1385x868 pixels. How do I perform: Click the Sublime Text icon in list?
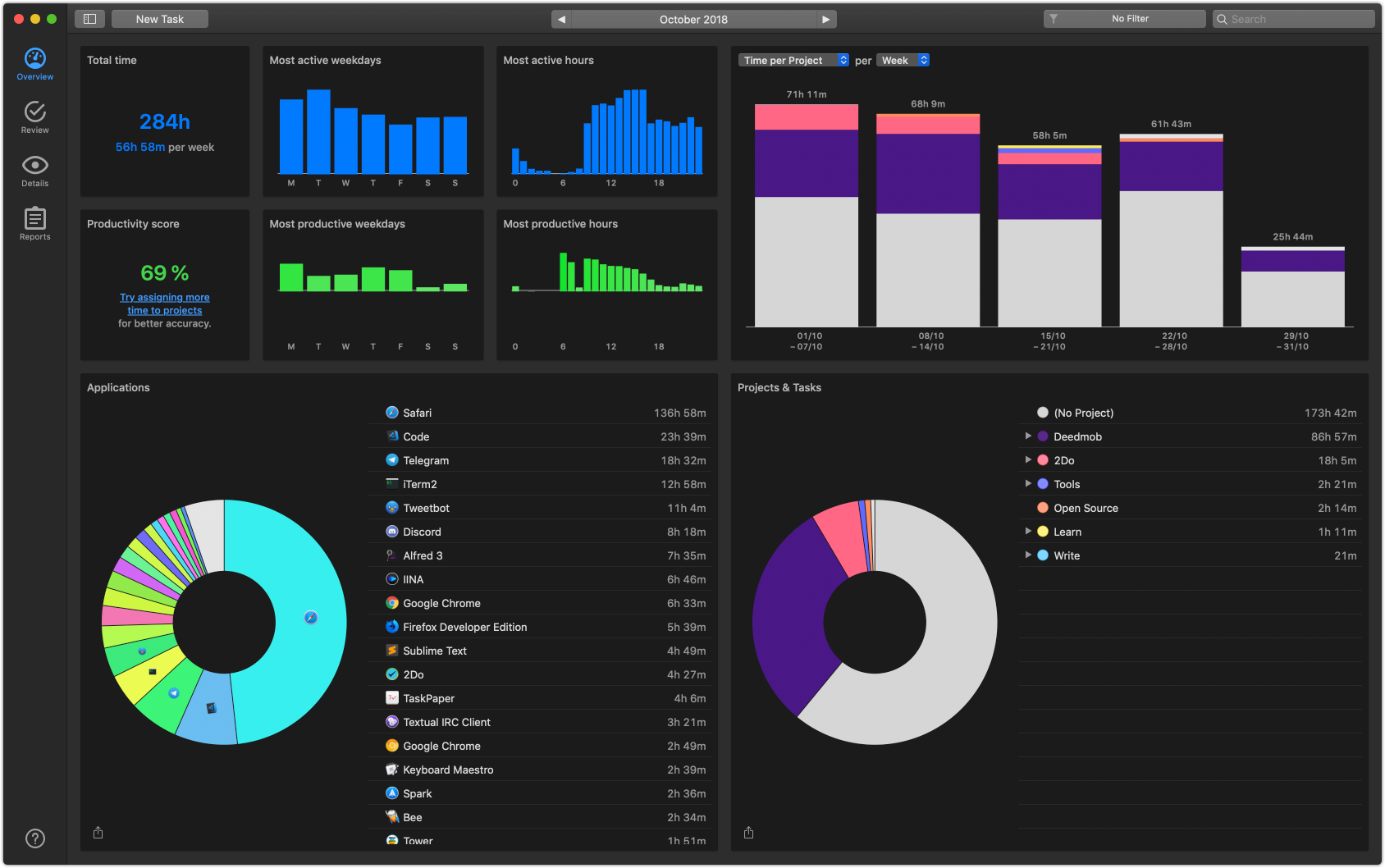click(392, 651)
